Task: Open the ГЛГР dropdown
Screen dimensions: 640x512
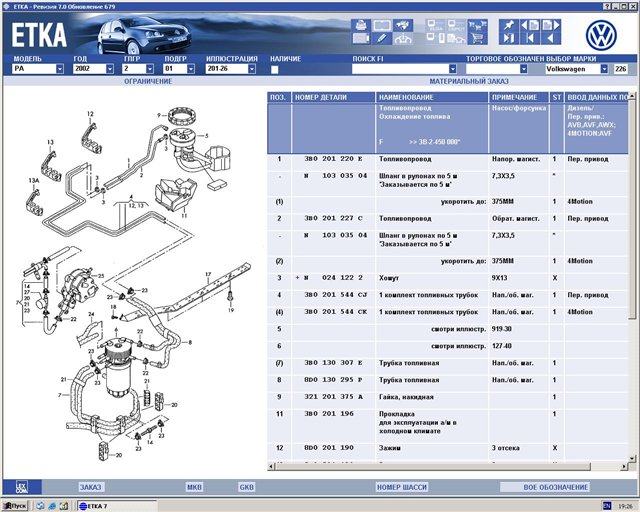Action: point(150,69)
